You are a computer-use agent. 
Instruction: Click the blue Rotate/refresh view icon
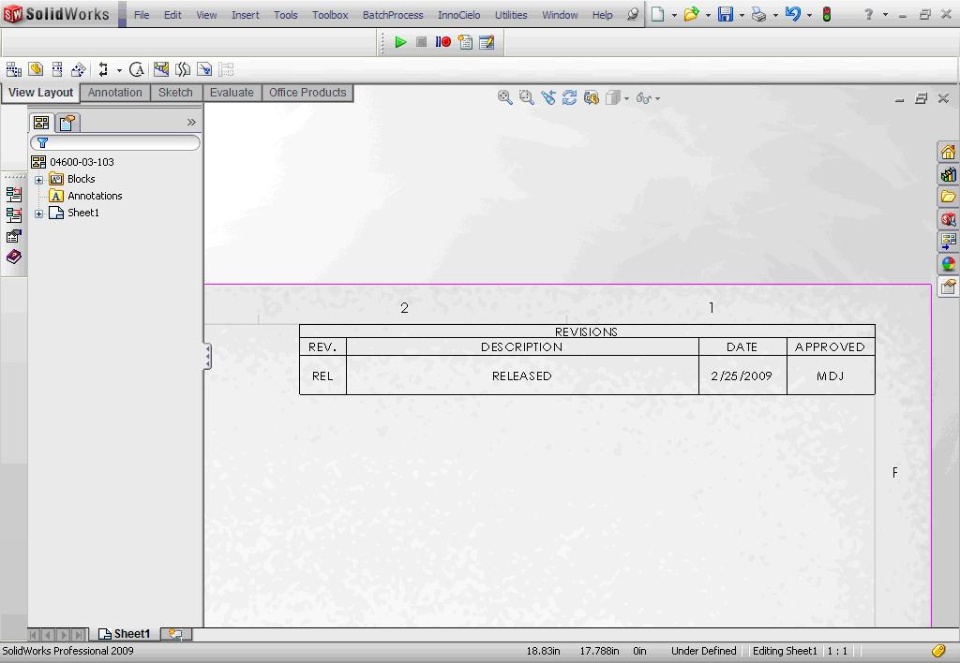coord(569,98)
